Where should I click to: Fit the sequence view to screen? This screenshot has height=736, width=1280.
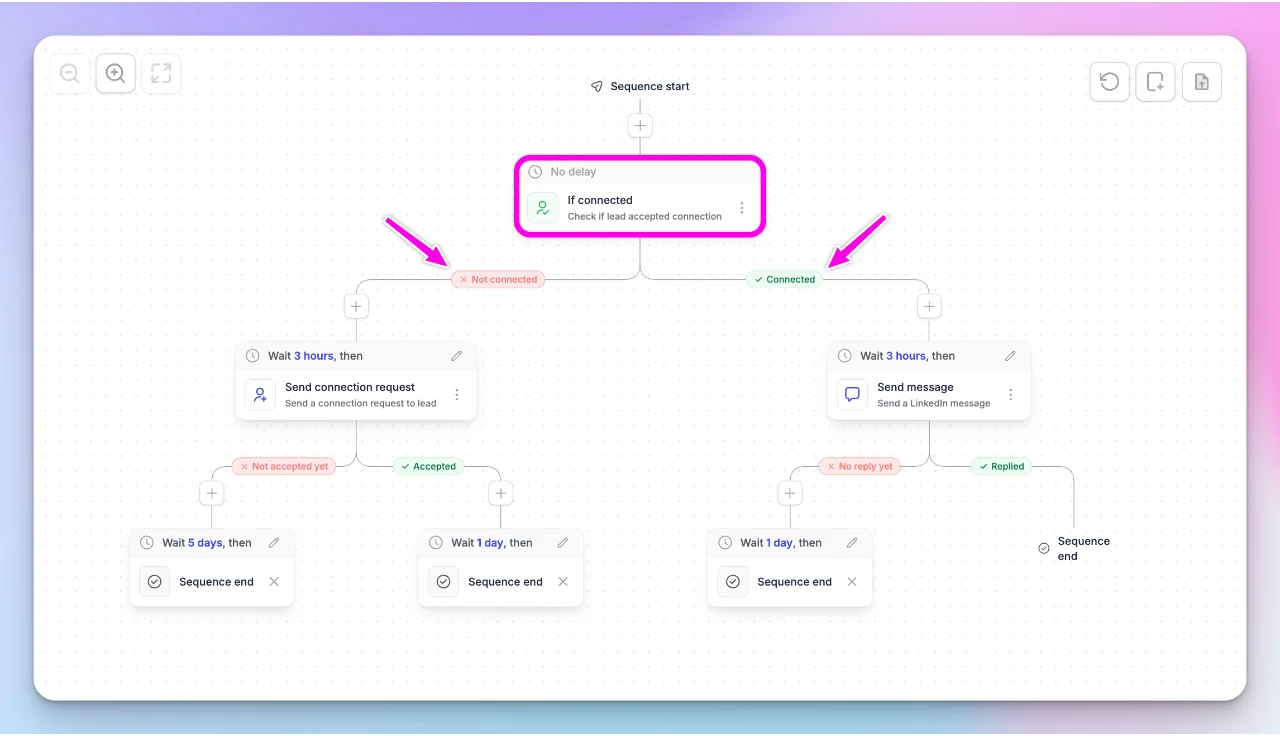[161, 73]
